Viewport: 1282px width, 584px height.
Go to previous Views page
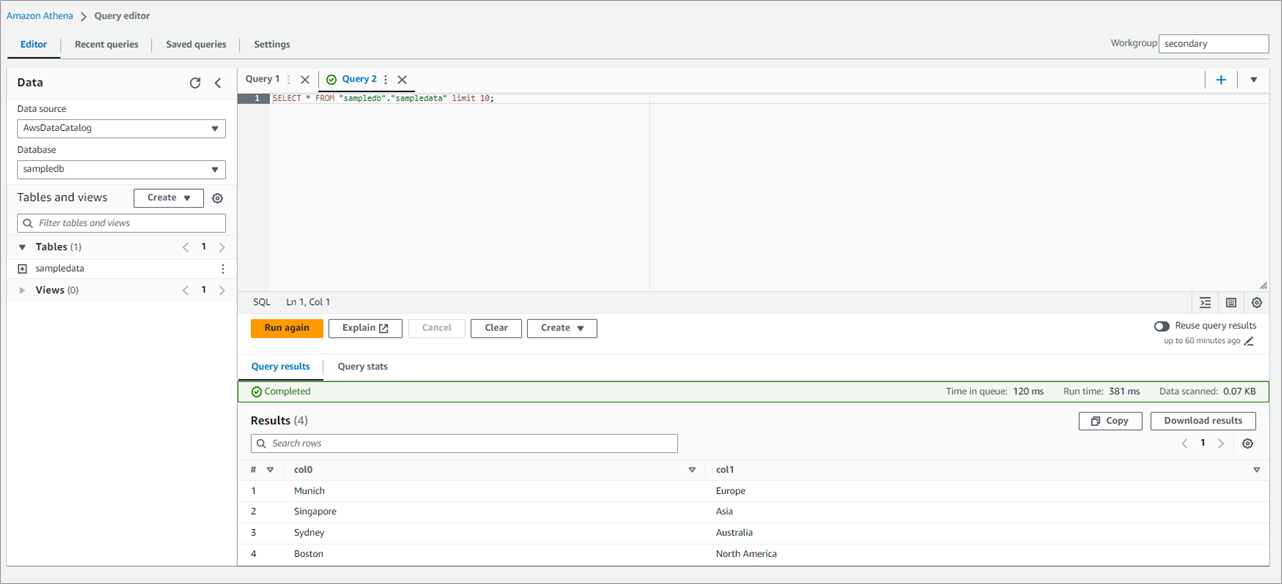[x=185, y=290]
